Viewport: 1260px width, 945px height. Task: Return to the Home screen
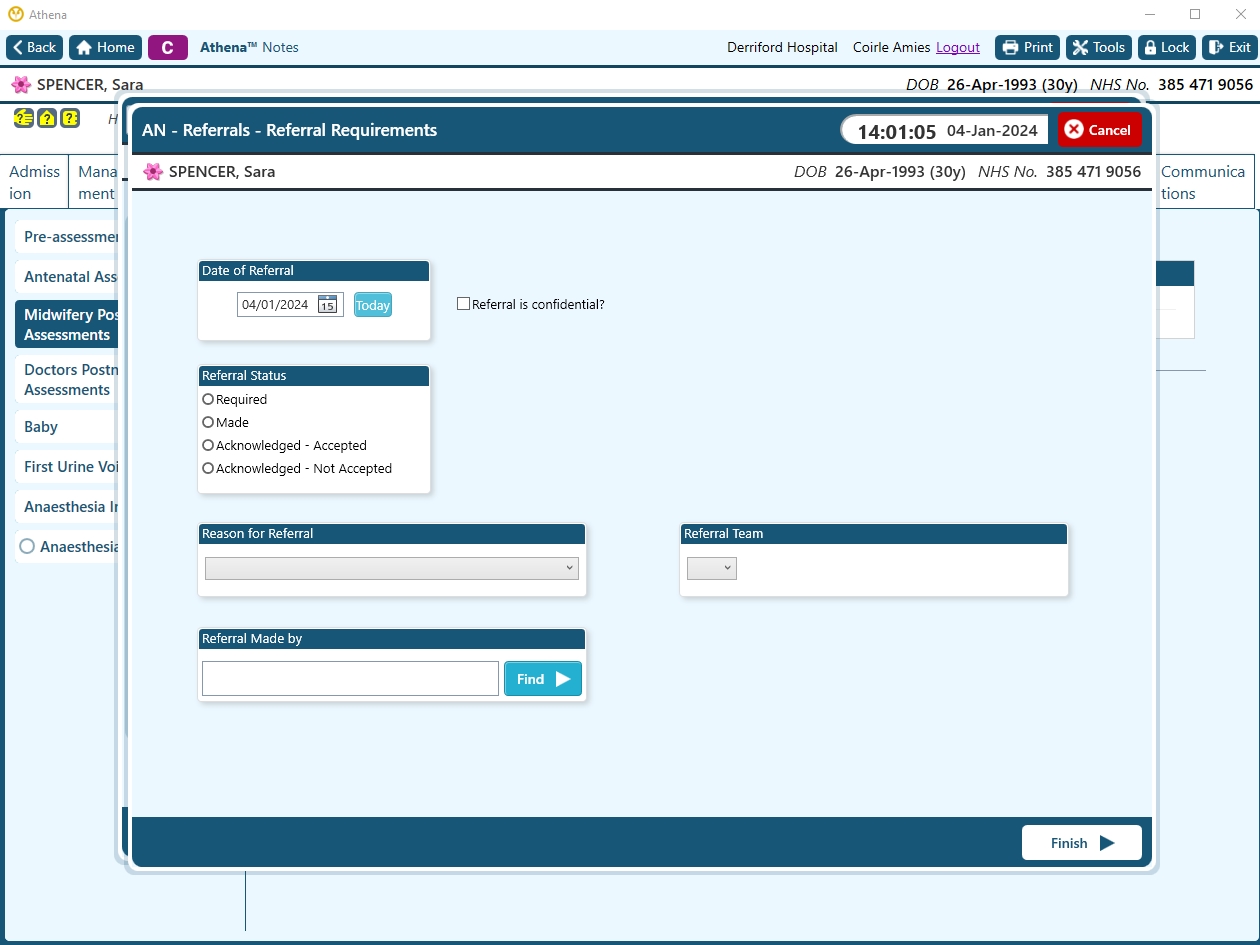point(105,47)
